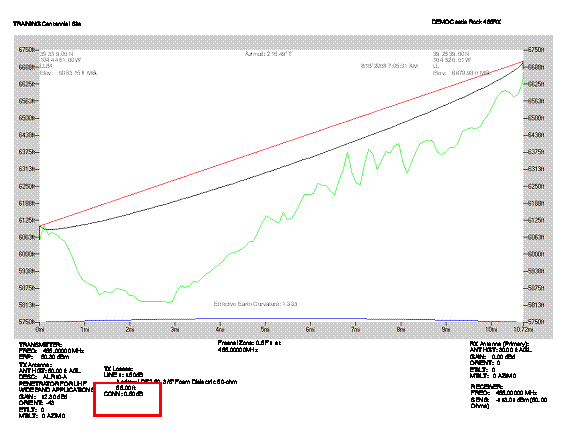The height and width of the screenshot is (445, 576).
Task: Click the red line-of-sight path line
Action: point(281,144)
